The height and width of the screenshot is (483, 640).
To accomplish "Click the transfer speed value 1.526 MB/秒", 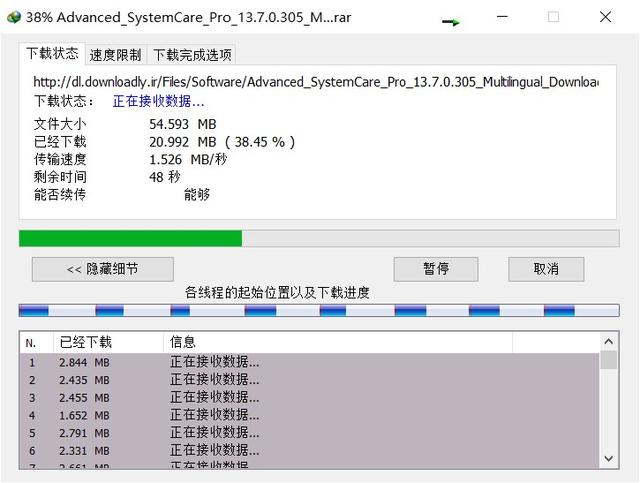I will [188, 159].
